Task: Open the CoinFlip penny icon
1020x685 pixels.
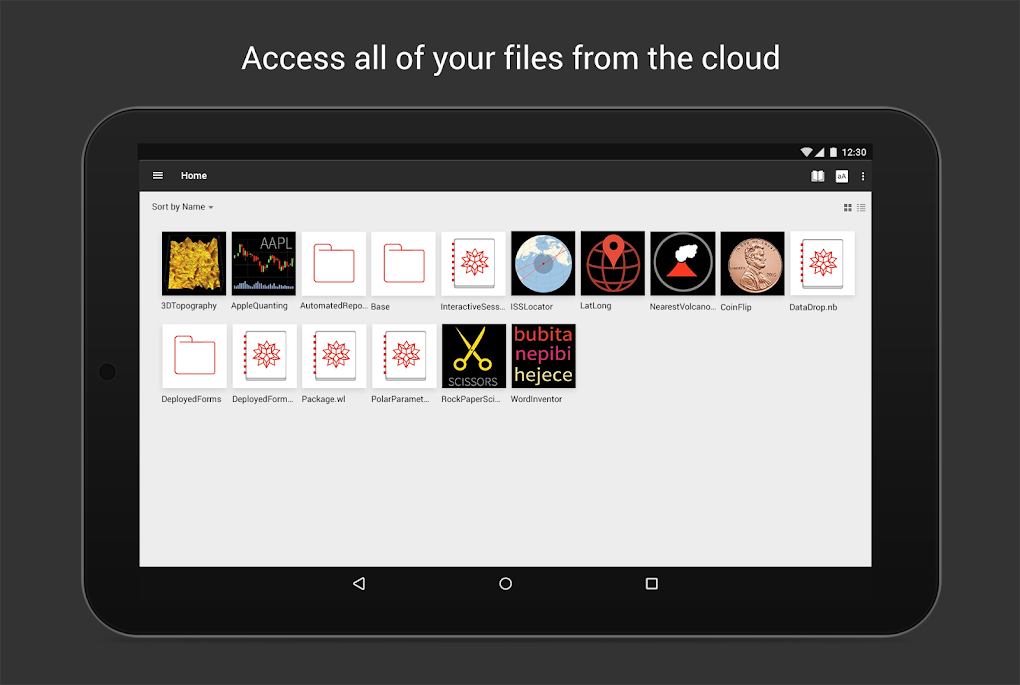Action: click(752, 263)
